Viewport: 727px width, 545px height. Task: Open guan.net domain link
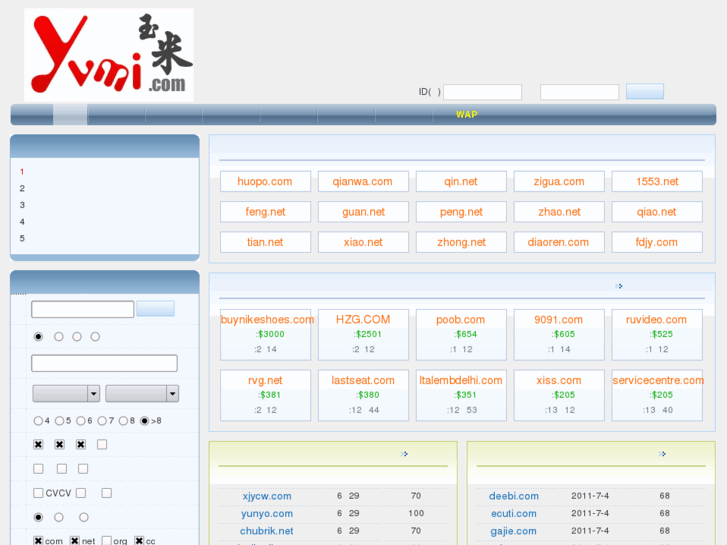tap(364, 212)
